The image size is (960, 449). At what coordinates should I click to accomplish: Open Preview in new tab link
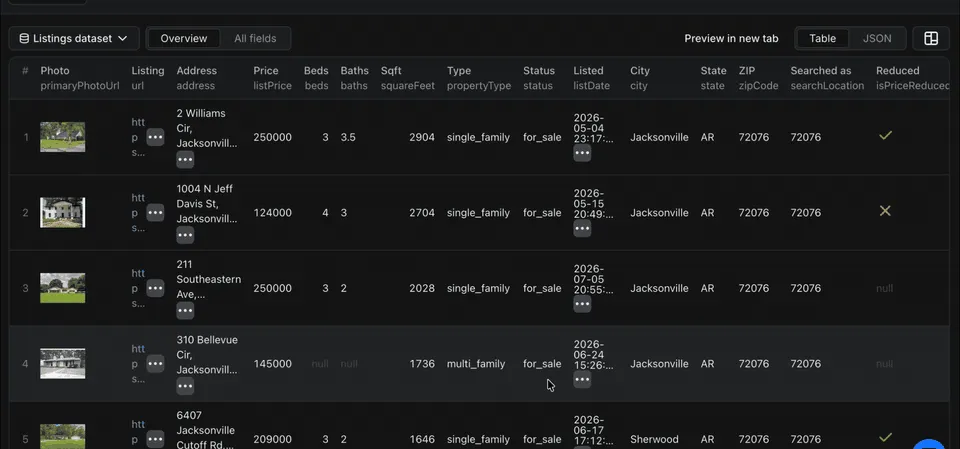tap(731, 39)
